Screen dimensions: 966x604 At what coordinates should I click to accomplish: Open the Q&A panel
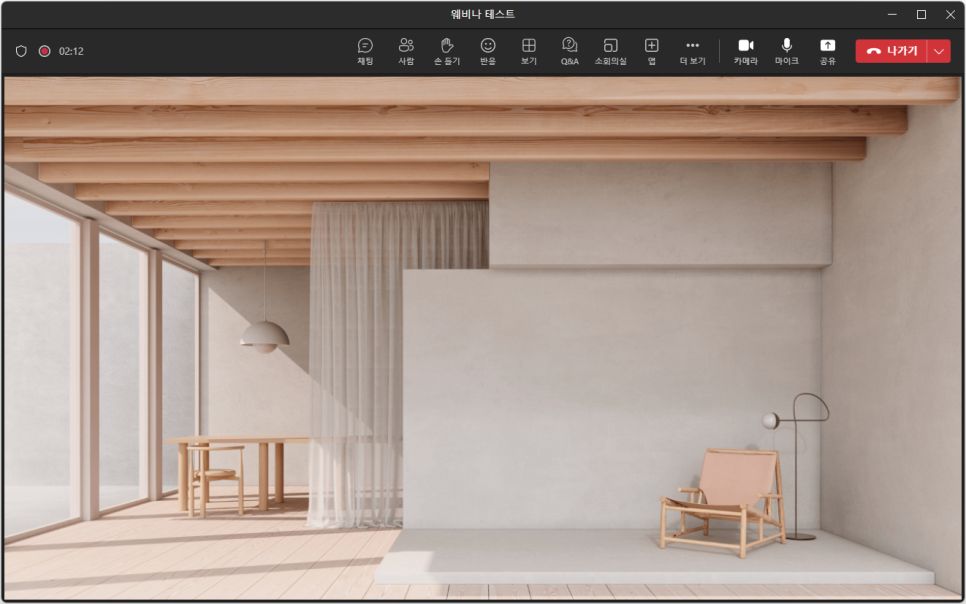coord(570,51)
